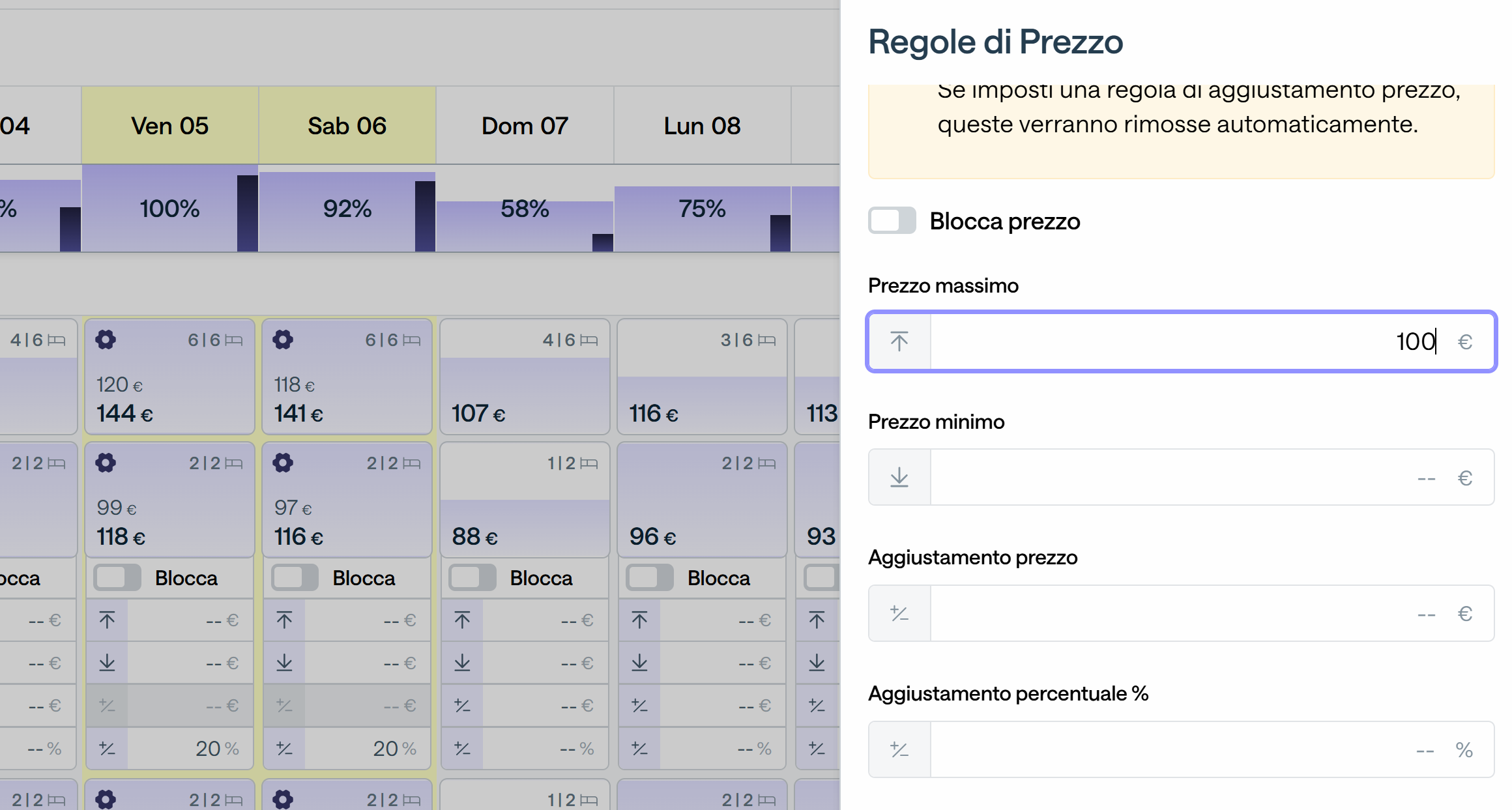1512x810 pixels.
Task: Click plus-minus icon in Aggiustamento percentuale field
Action: [x=899, y=749]
